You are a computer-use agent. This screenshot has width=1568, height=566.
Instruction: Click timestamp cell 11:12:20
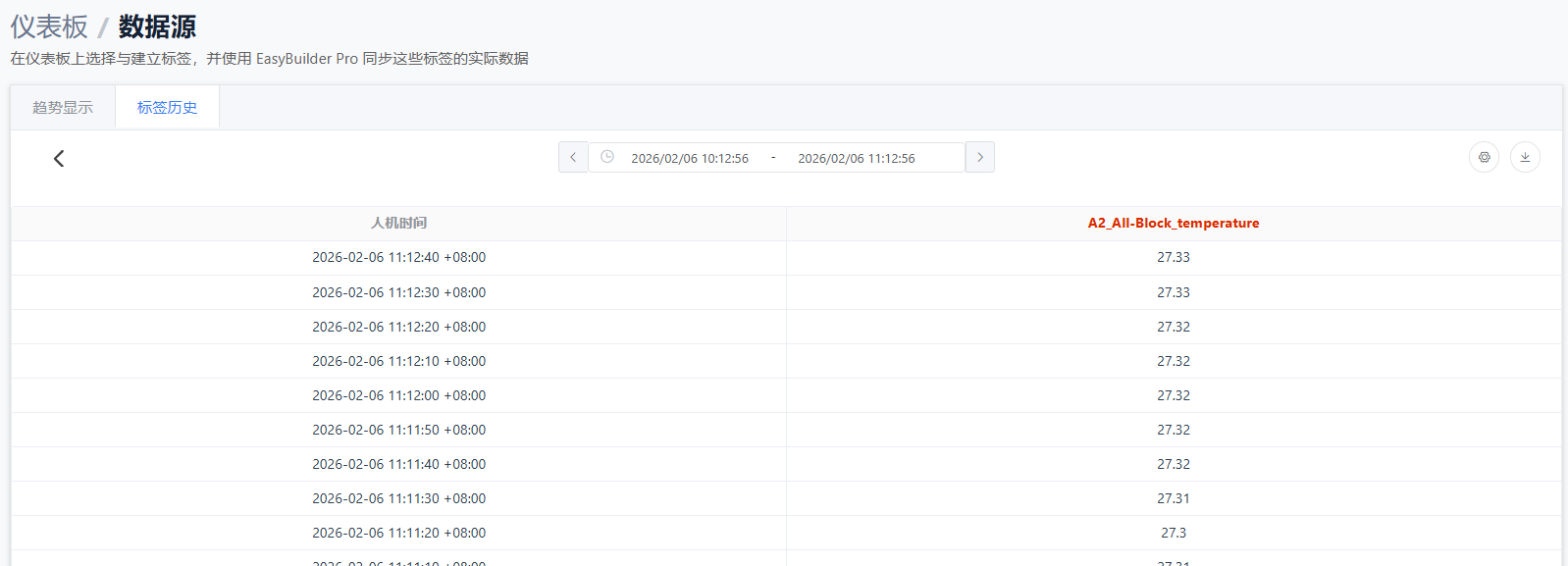398,328
